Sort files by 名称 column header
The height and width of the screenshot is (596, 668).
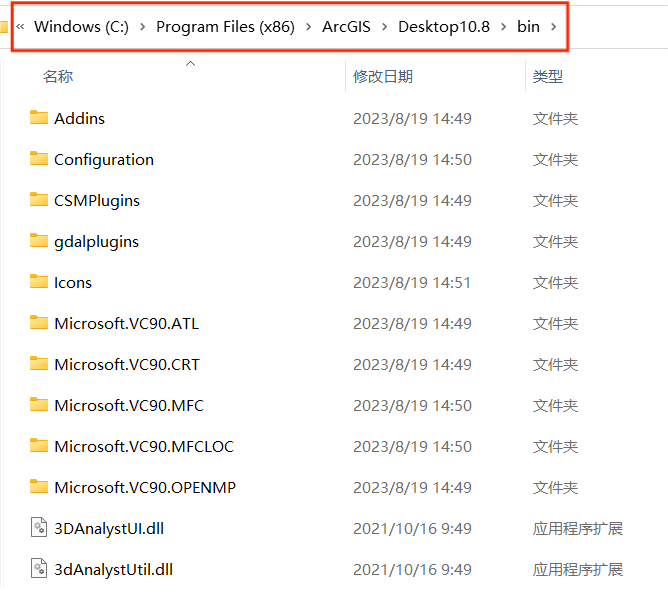[58, 77]
